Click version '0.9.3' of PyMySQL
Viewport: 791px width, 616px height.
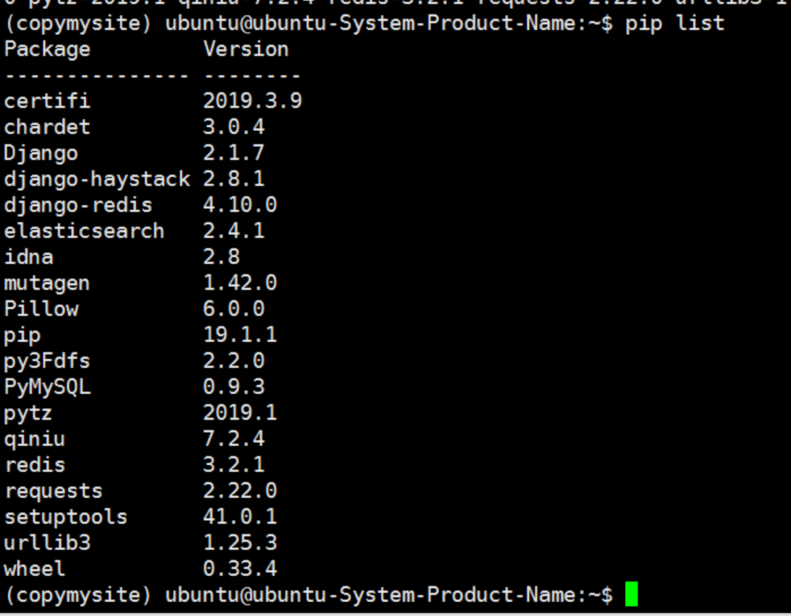click(x=234, y=387)
